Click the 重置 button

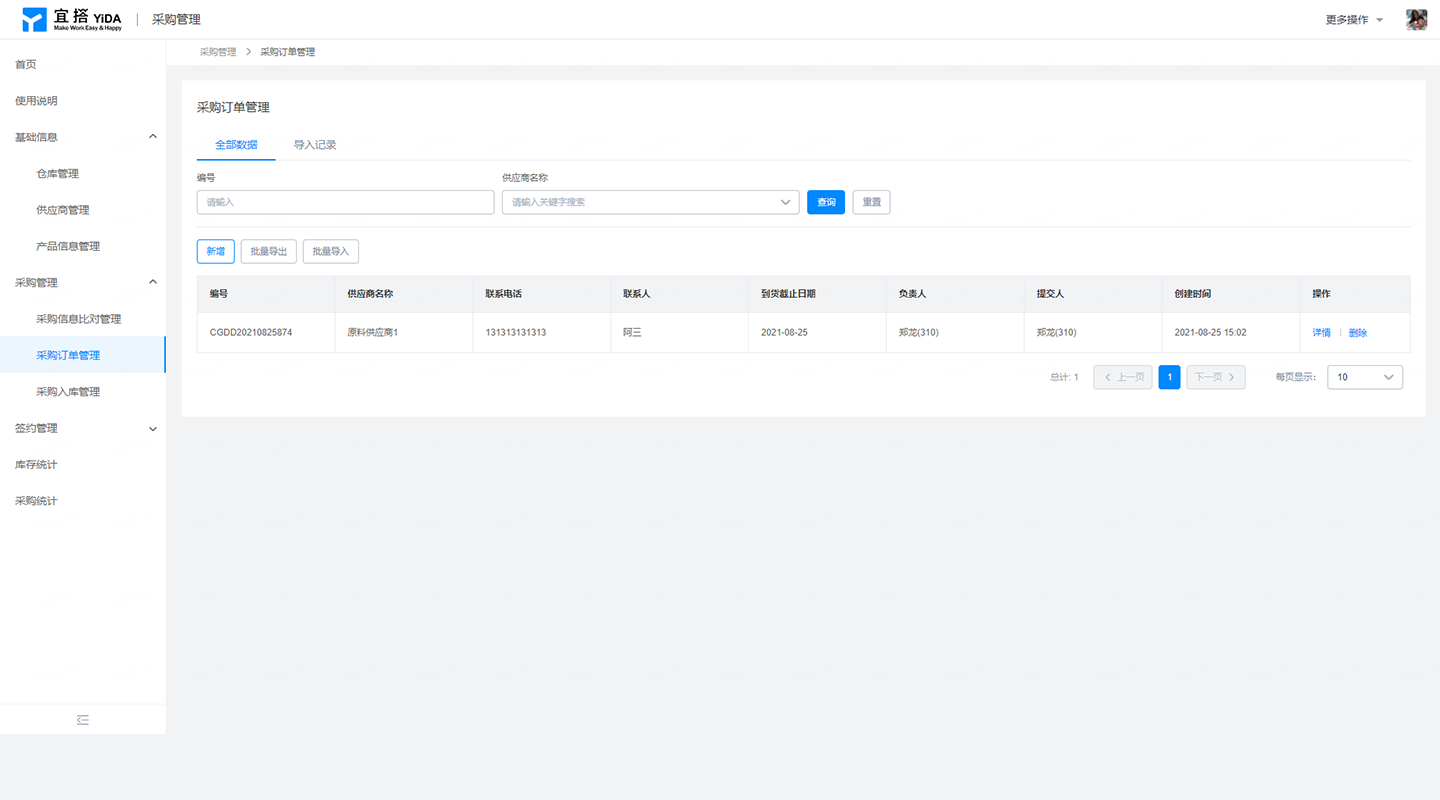click(x=871, y=202)
